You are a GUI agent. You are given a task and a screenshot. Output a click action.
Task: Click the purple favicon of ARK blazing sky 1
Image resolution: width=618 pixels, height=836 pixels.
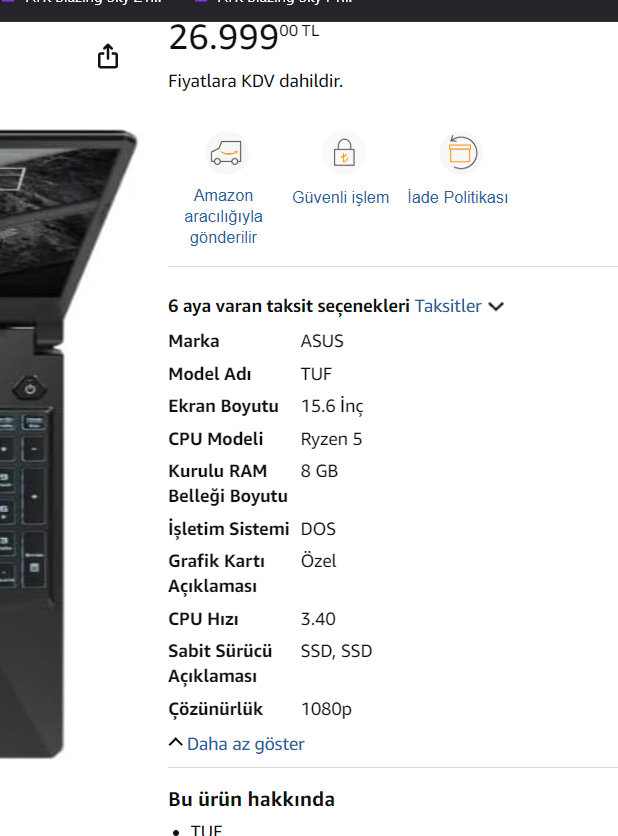pos(201,2)
